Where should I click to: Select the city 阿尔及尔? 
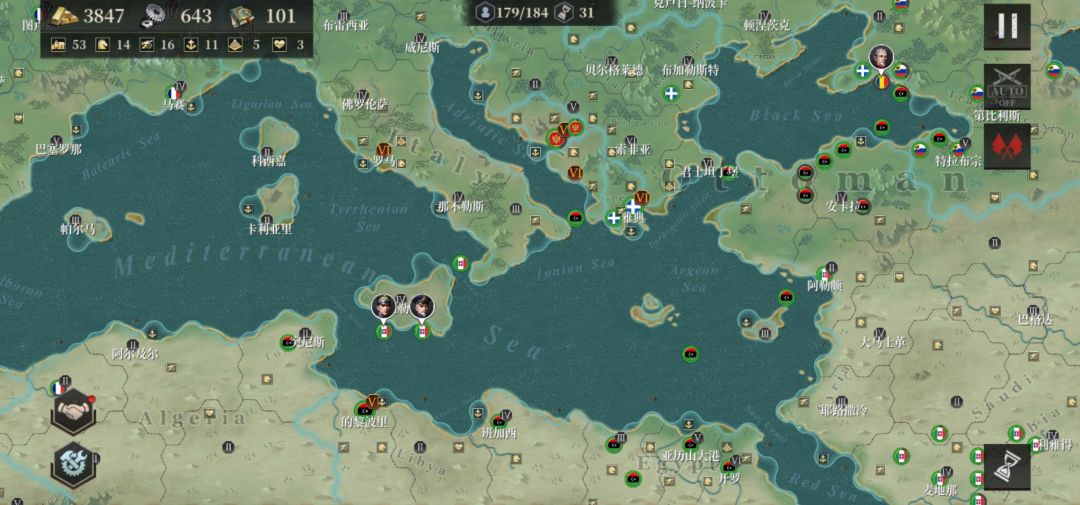[135, 355]
